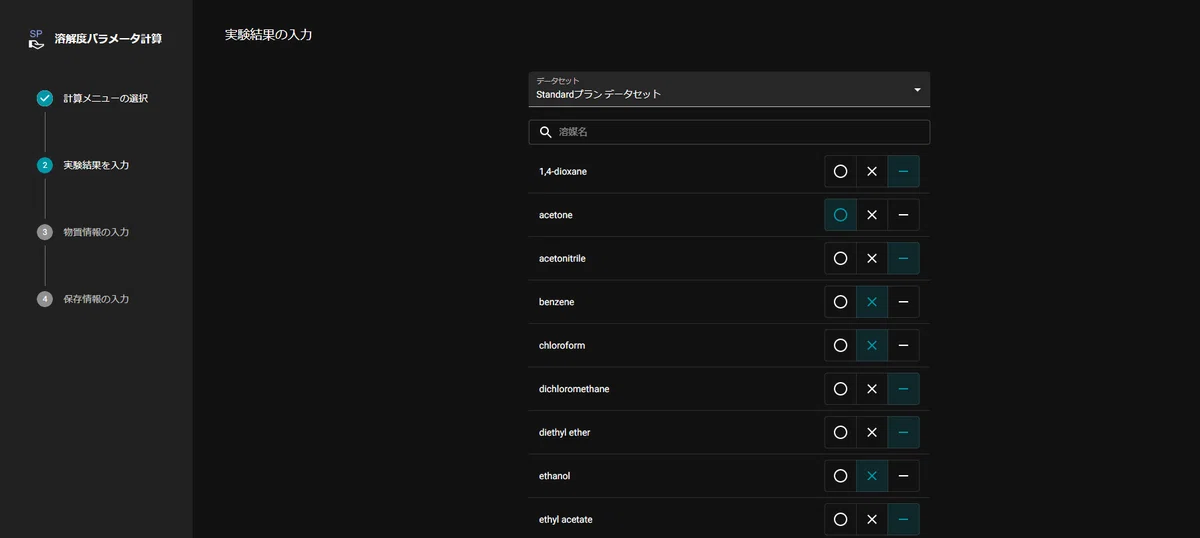
Task: Click the search magnifier icon
Action: [x=545, y=132]
